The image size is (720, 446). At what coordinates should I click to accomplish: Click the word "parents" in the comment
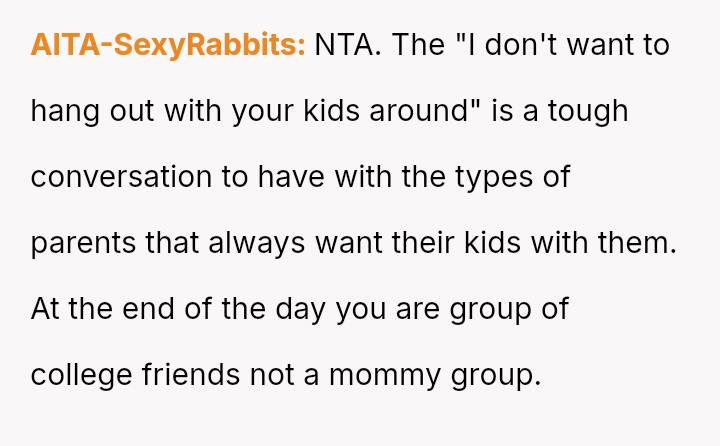[83, 243]
